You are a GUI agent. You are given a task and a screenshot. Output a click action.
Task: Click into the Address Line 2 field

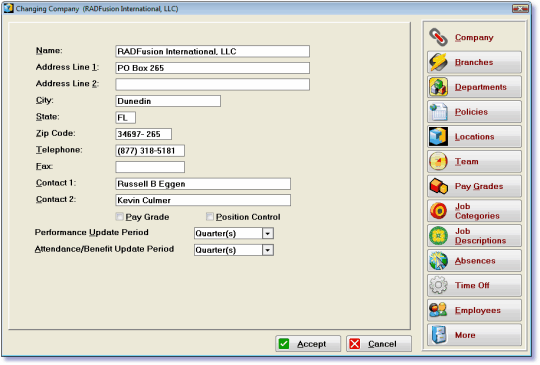click(x=212, y=84)
